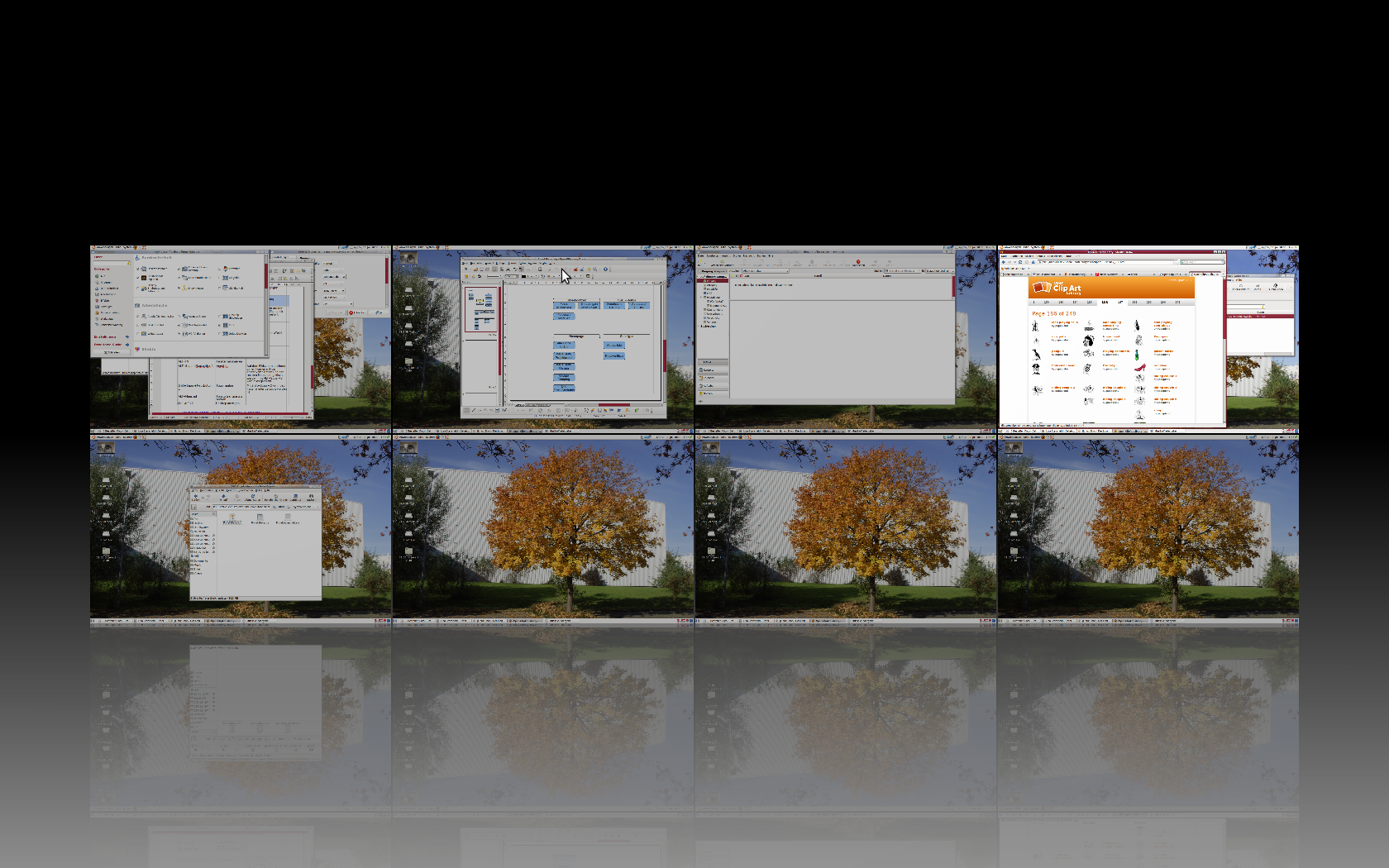Close the file browser sidebar with its X
1389x868 pixels.
pos(213,514)
